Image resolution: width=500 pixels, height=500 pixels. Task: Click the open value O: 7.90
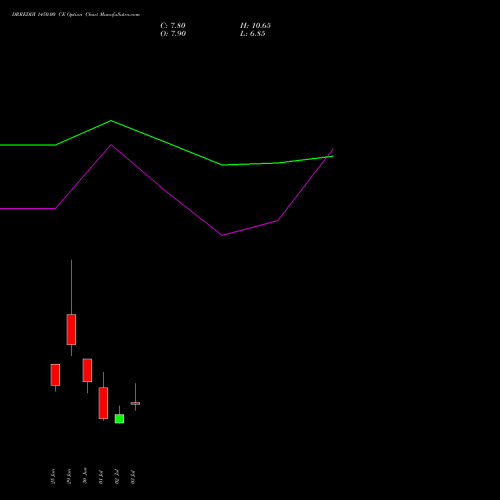[173, 34]
